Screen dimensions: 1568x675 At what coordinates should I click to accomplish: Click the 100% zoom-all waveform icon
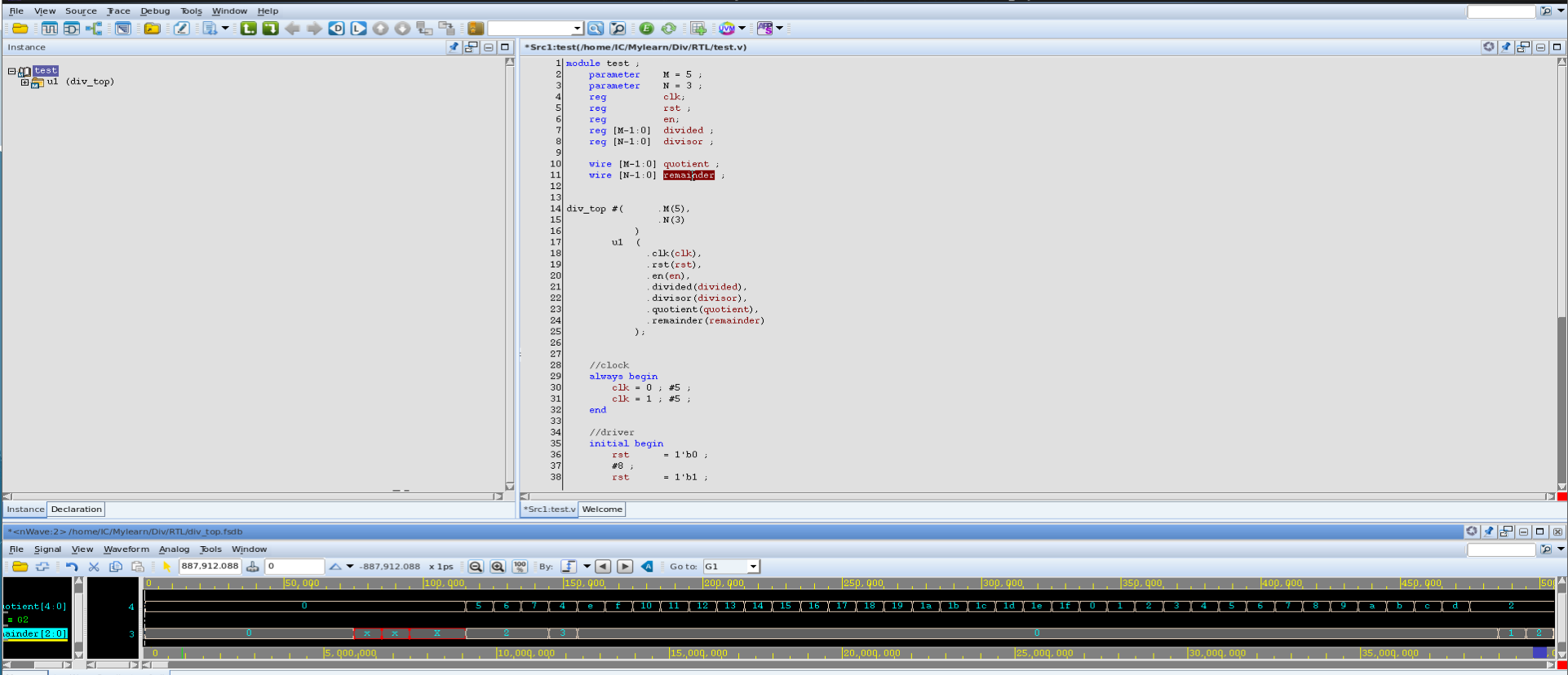point(520,567)
